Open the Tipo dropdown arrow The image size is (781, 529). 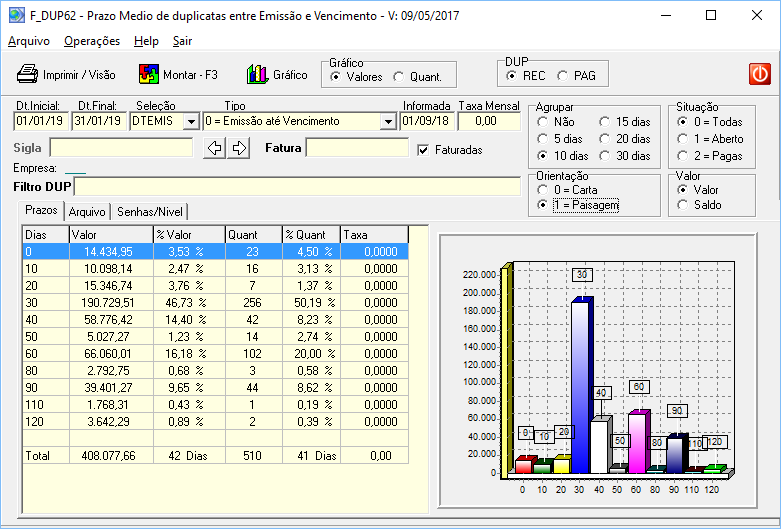pyautogui.click(x=388, y=121)
